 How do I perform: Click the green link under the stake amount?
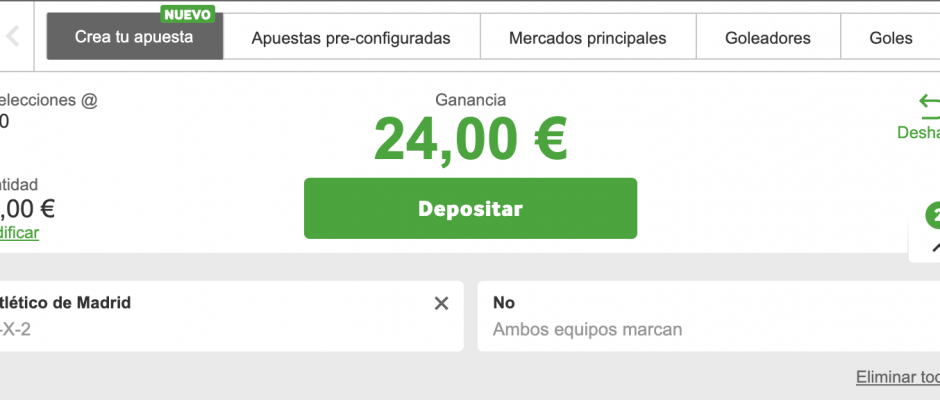pos(20,232)
